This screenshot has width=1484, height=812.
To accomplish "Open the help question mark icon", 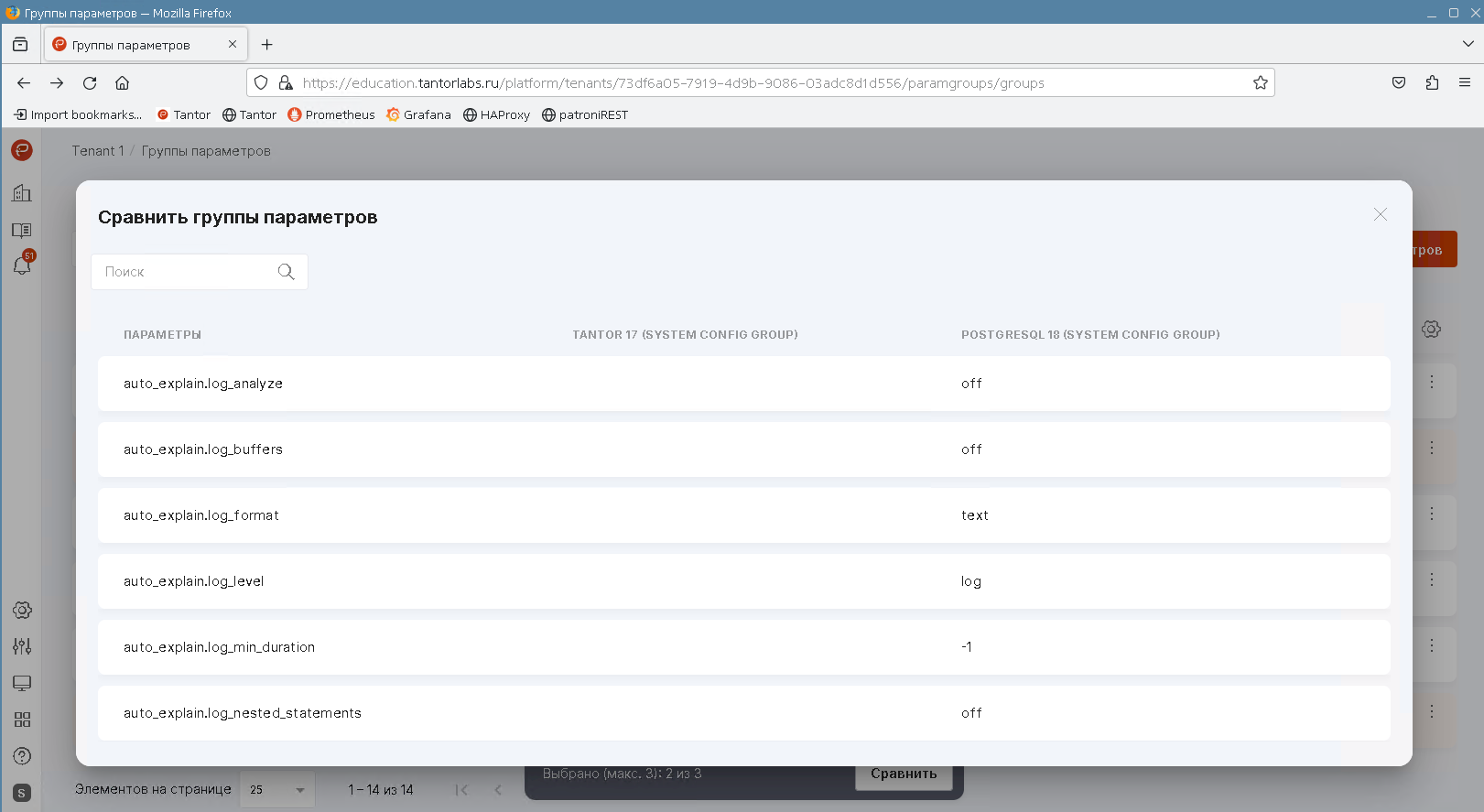I will pos(22,756).
